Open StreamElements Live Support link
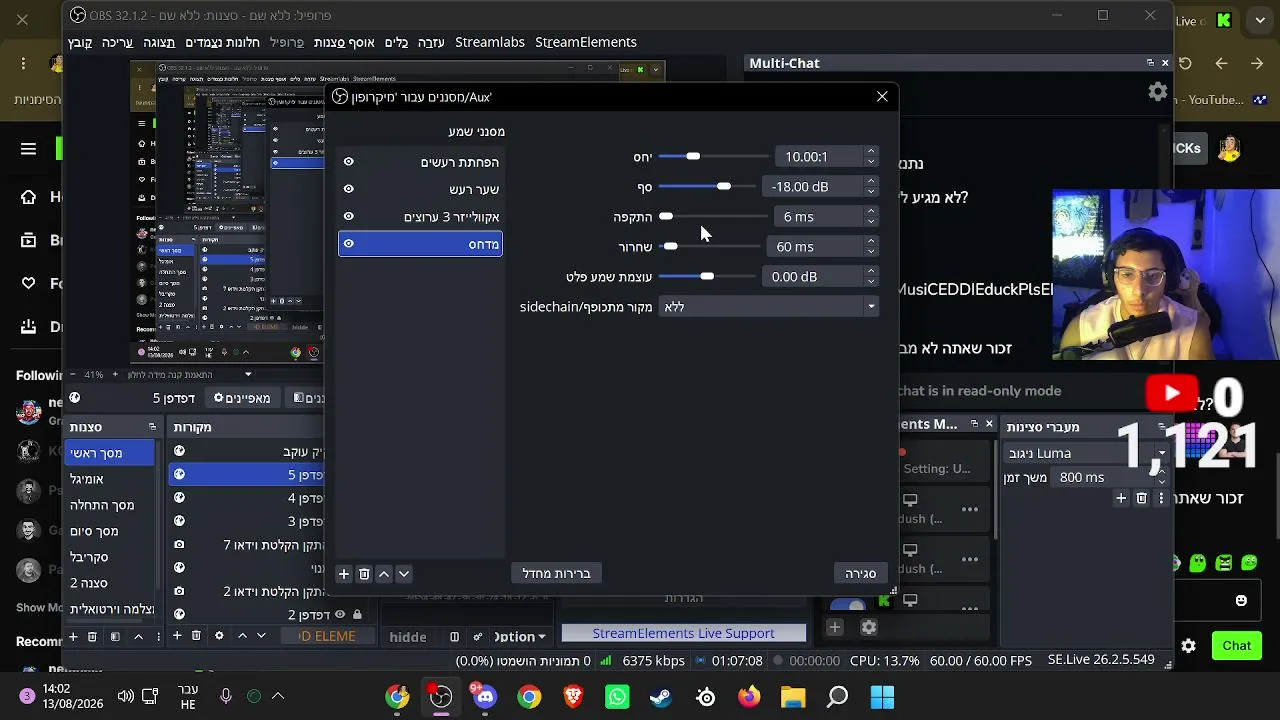 pos(683,633)
